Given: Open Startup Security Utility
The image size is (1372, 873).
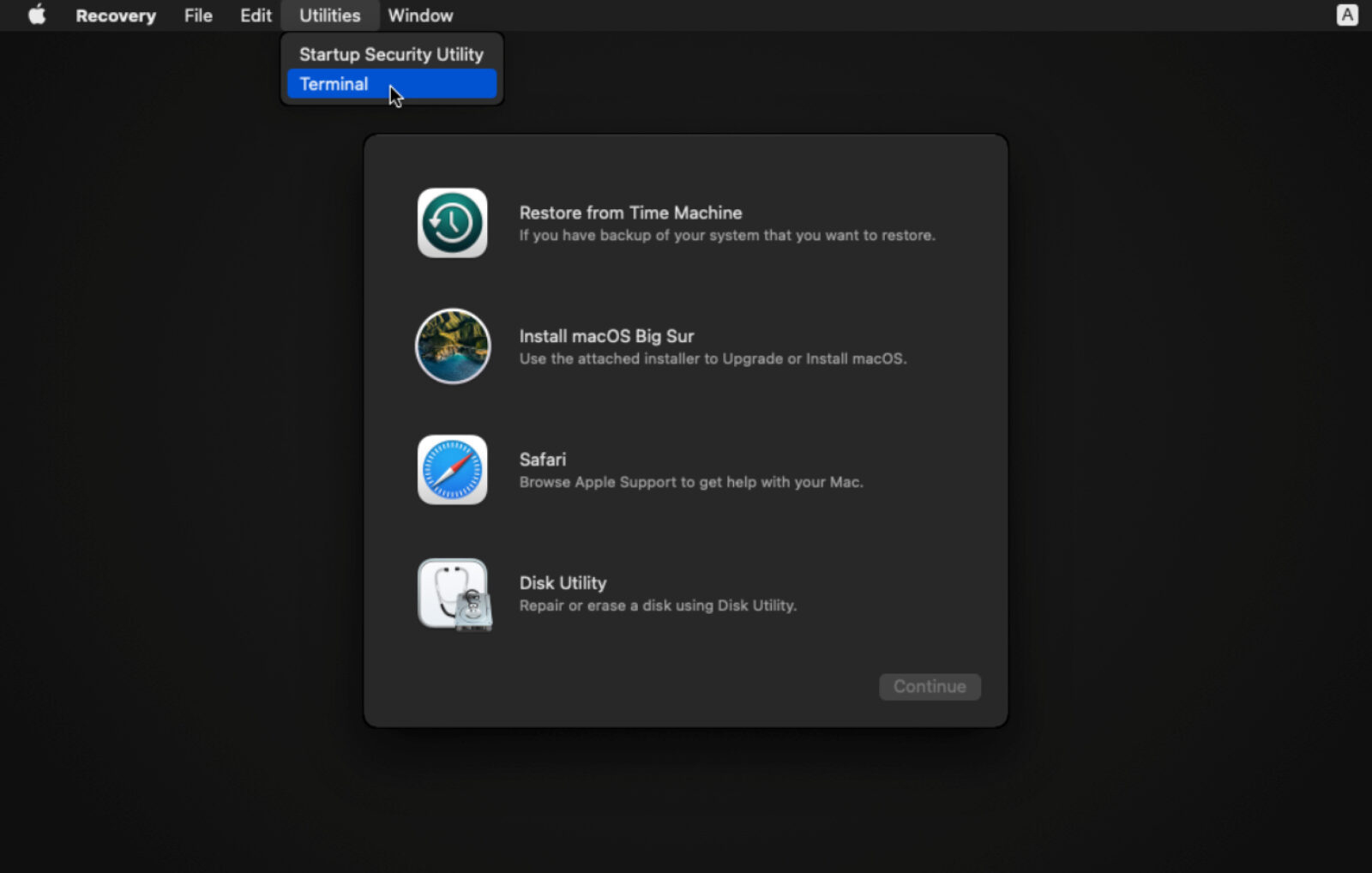Looking at the screenshot, I should point(390,54).
